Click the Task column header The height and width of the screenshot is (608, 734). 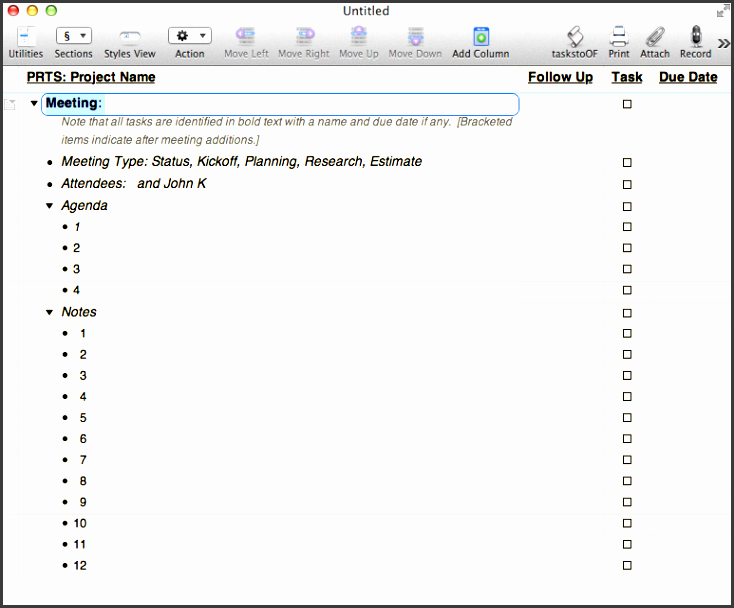tap(627, 77)
